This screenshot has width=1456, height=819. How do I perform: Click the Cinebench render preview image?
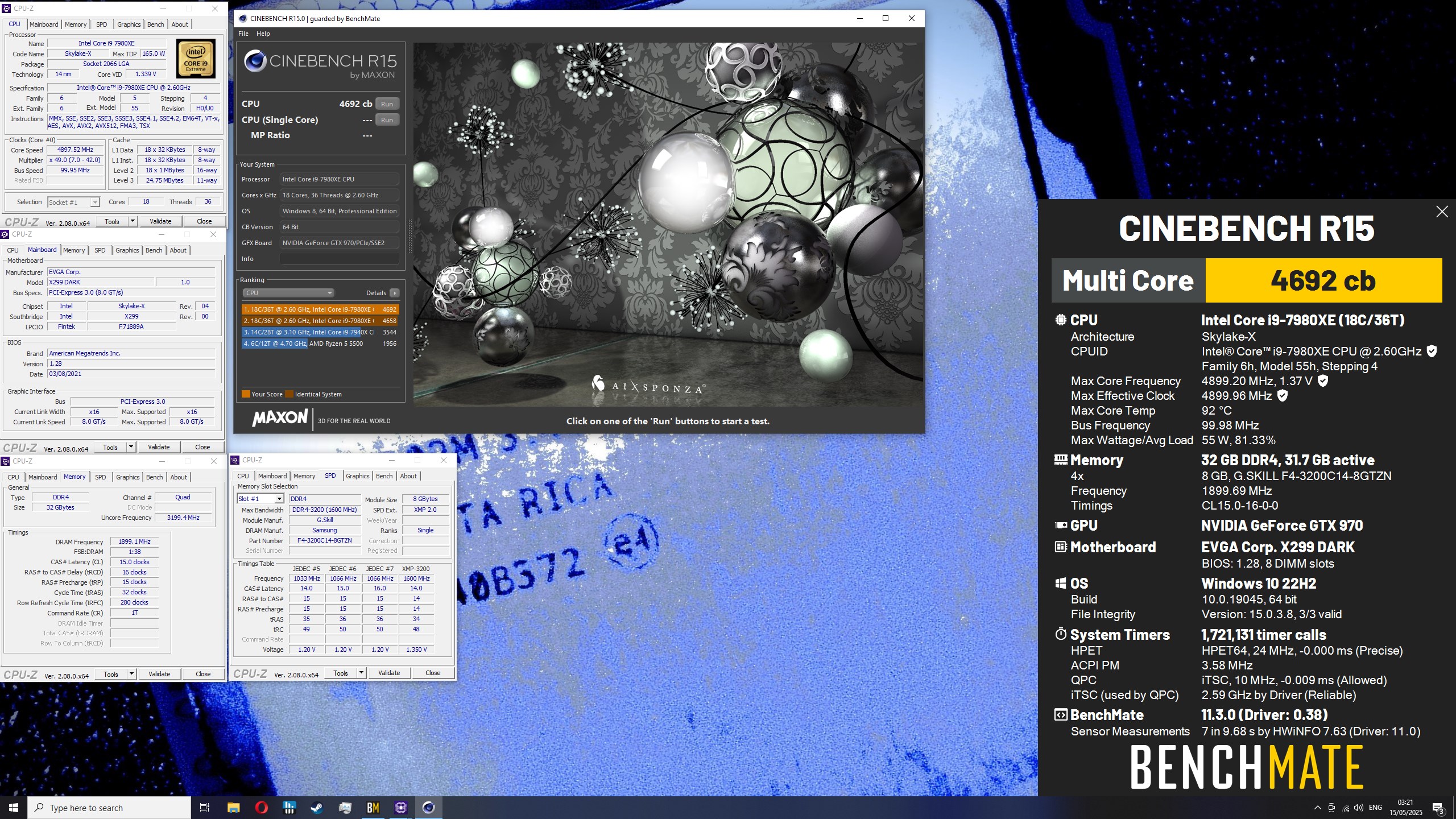(x=668, y=224)
